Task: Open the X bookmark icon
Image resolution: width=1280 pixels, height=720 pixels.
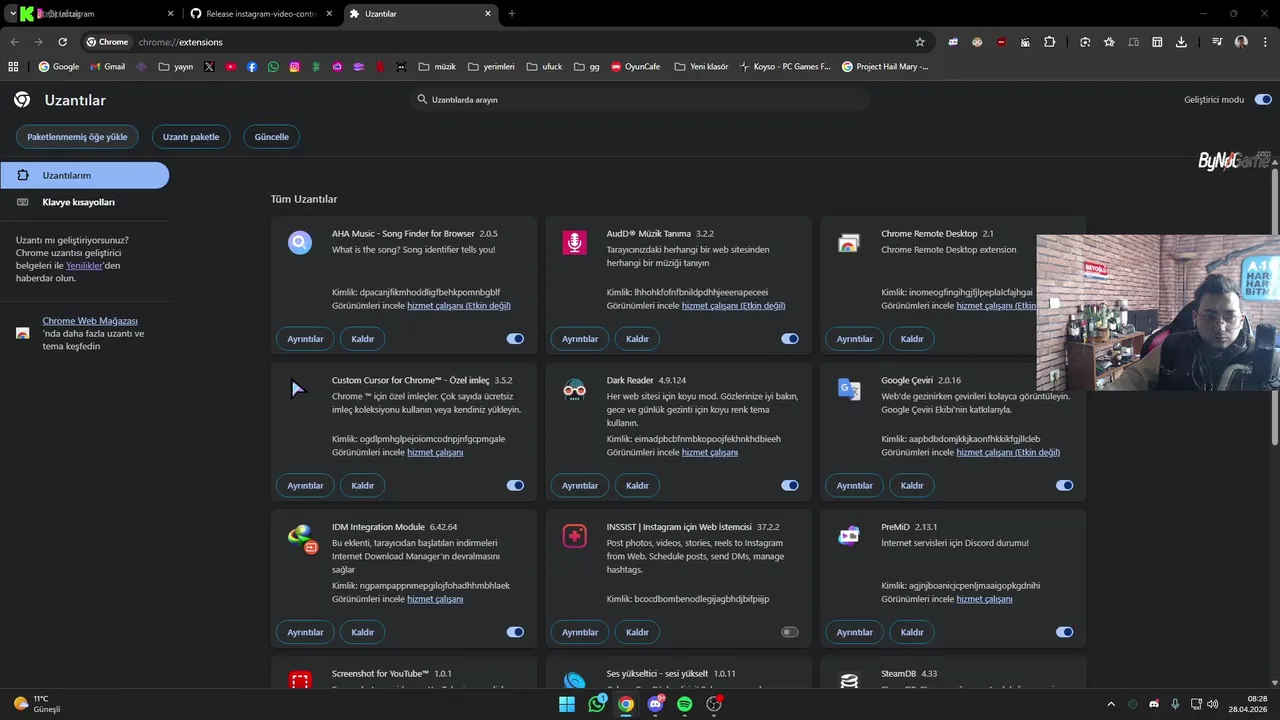Action: 209,67
